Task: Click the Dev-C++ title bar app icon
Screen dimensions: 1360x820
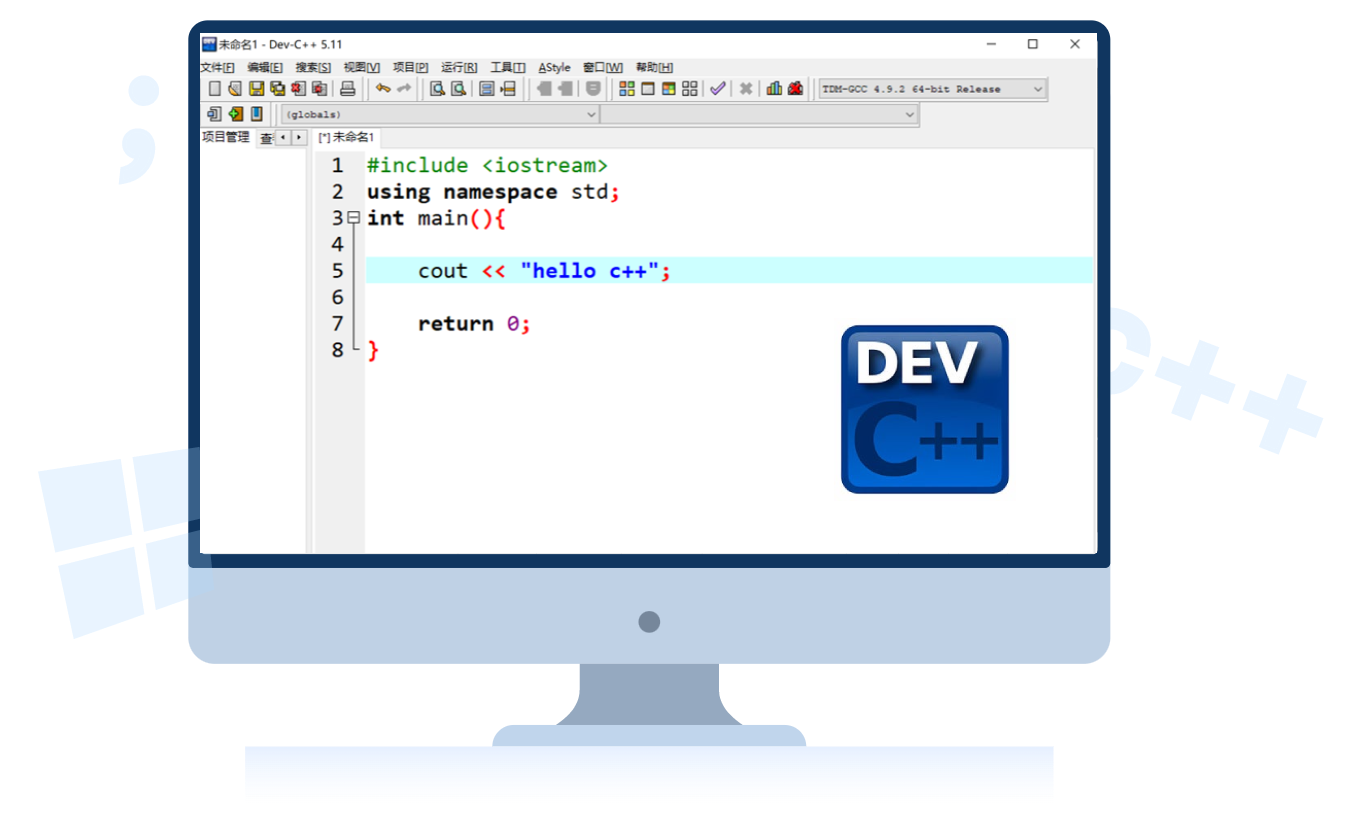Action: 209,44
